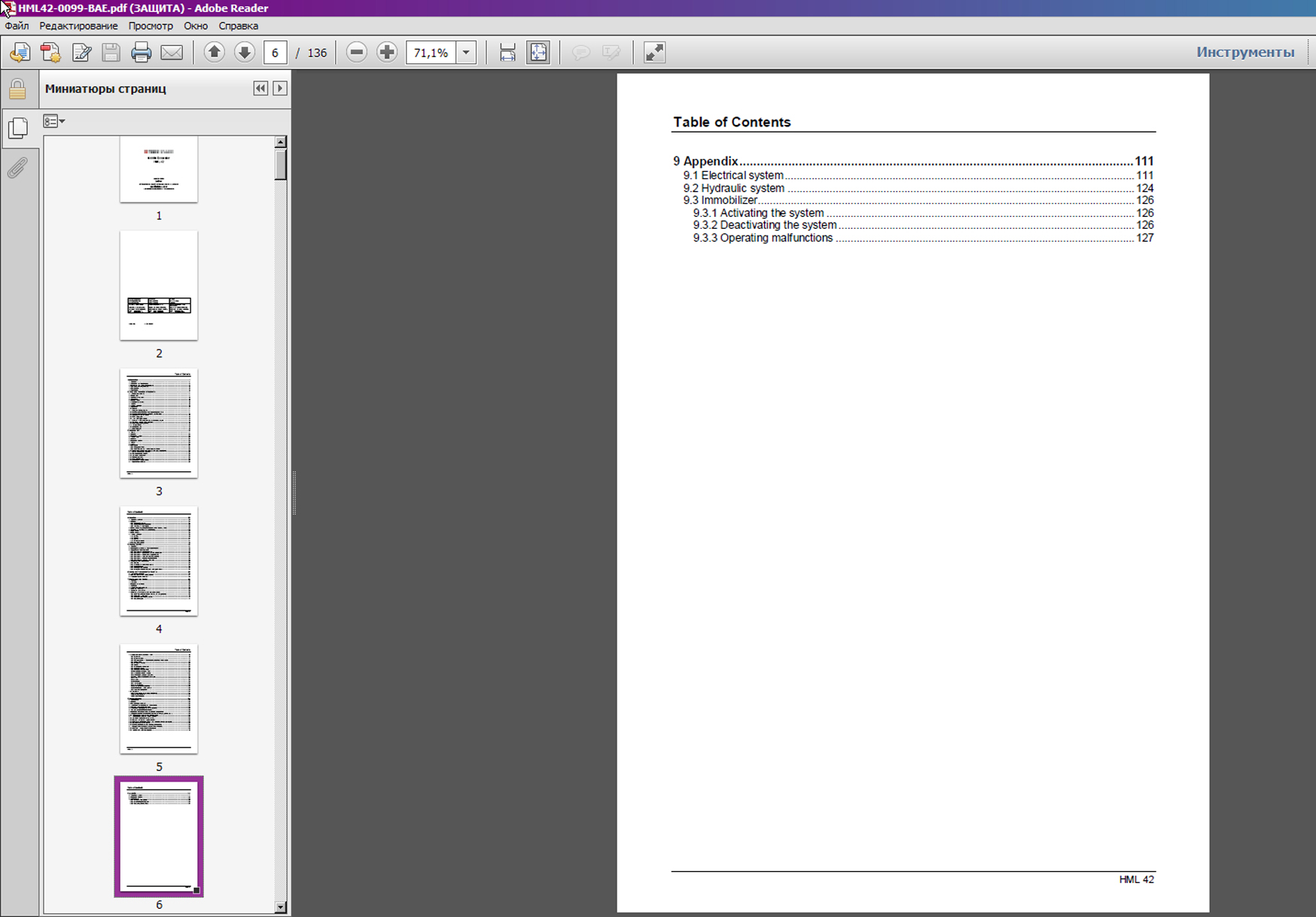Go to next page with down arrow
The height and width of the screenshot is (917, 1316).
[245, 52]
